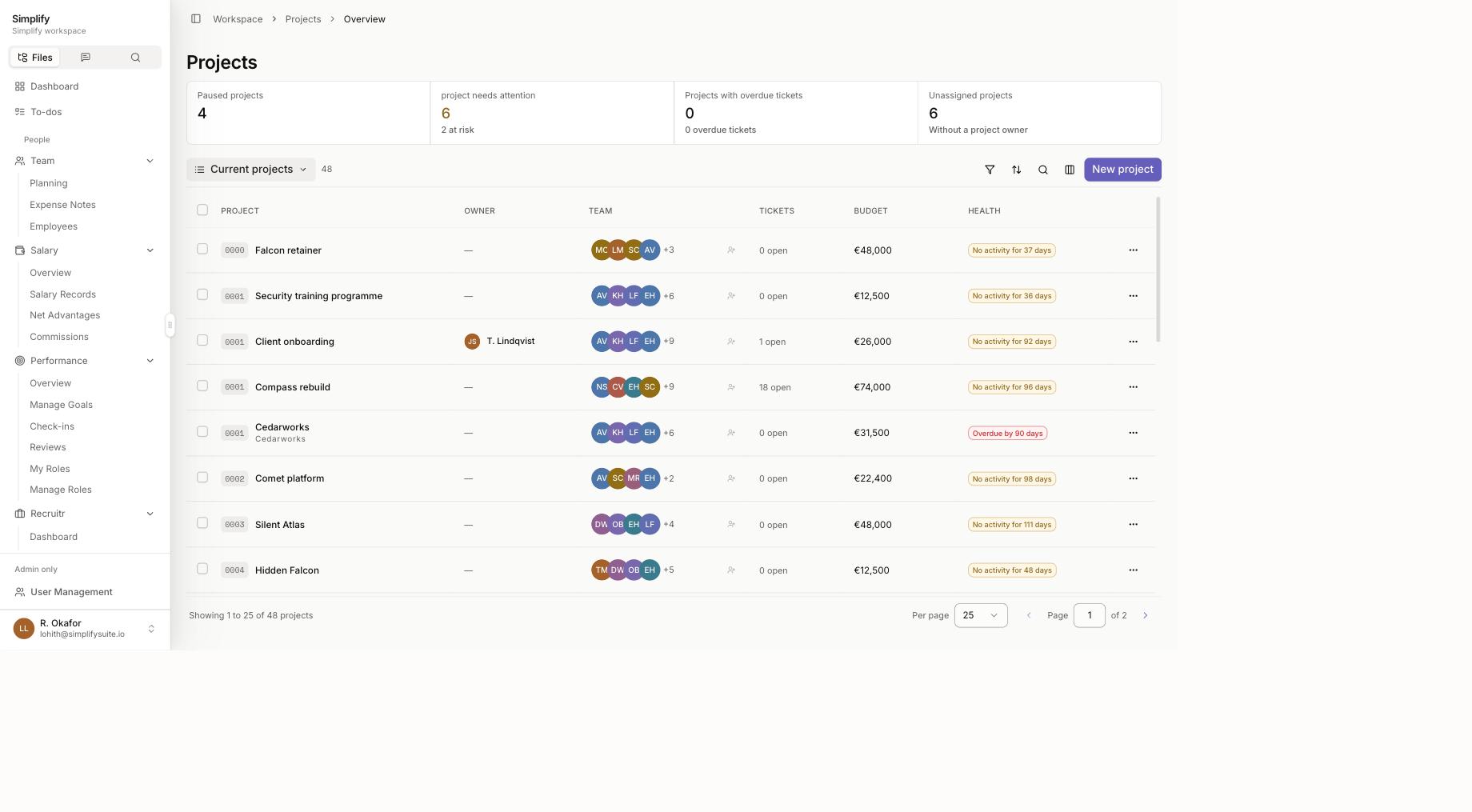The width and height of the screenshot is (1472, 812).
Task: Open the sidebar search icon tab
Action: click(x=135, y=58)
